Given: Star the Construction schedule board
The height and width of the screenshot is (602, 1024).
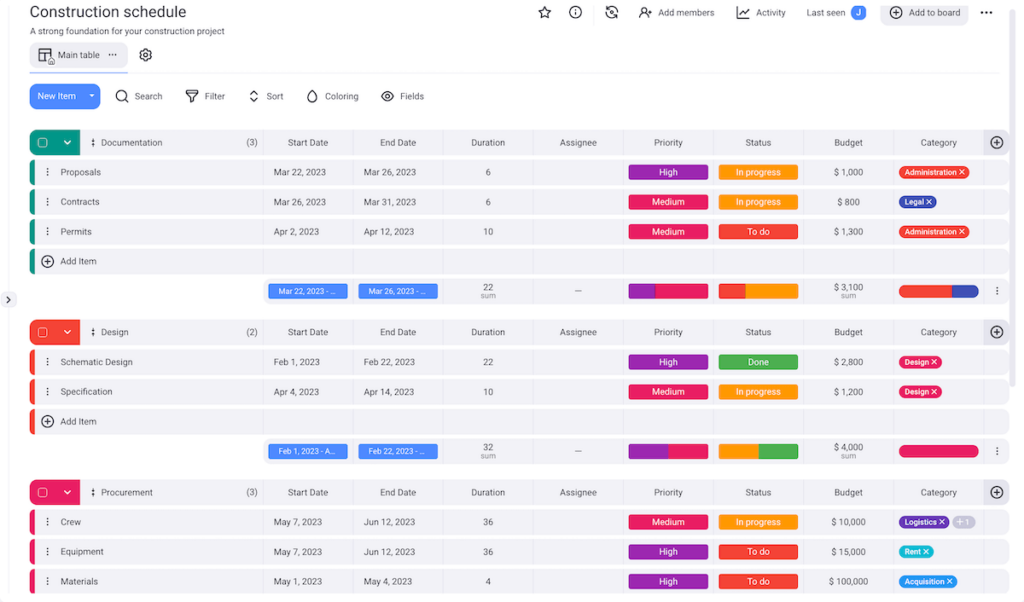Looking at the screenshot, I should point(545,13).
